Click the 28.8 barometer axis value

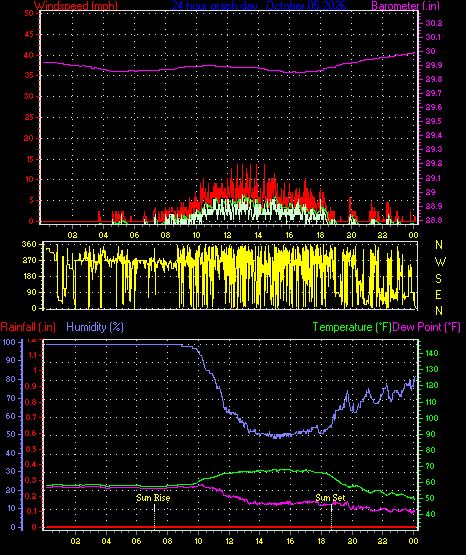click(x=434, y=220)
